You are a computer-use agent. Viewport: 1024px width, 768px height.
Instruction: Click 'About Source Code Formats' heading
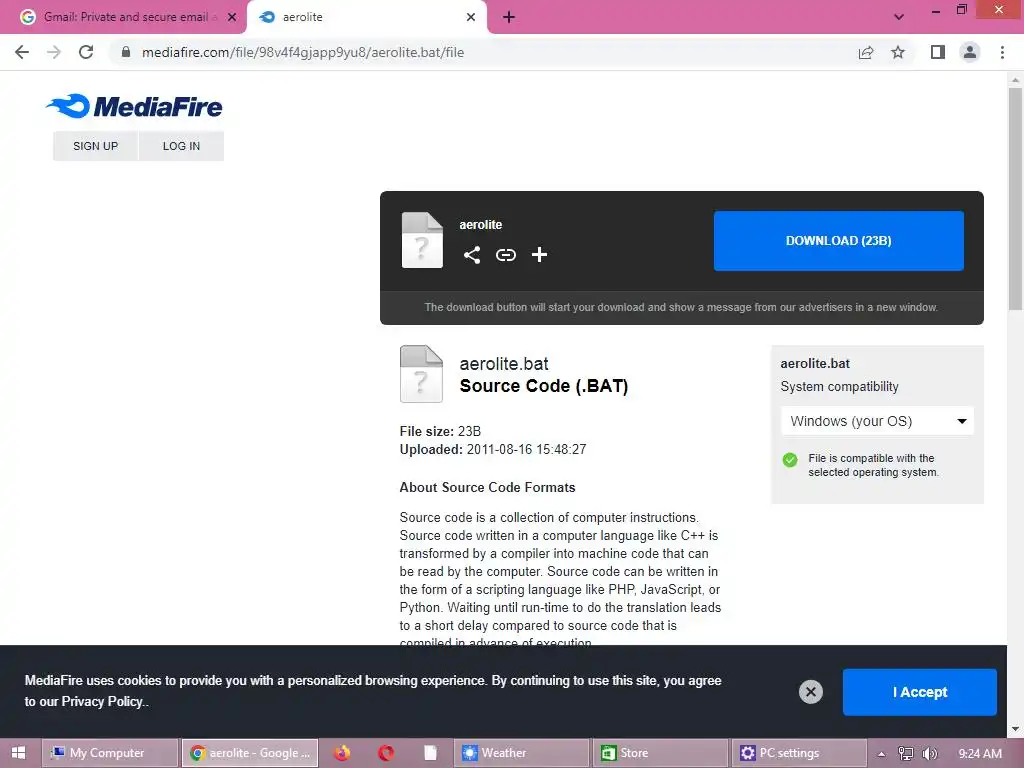tap(487, 487)
